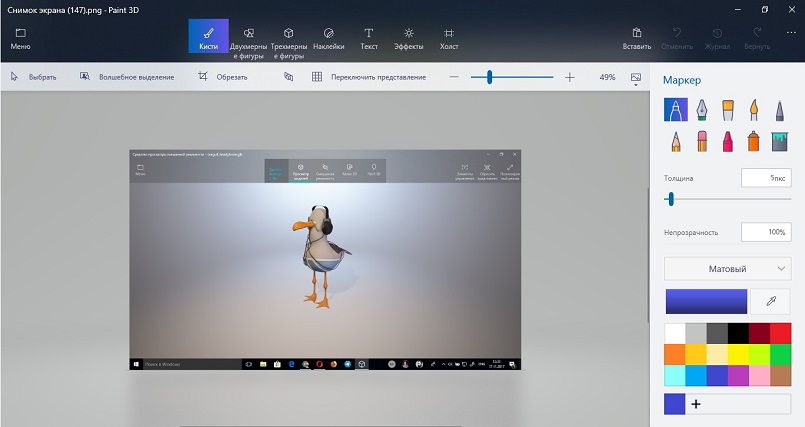This screenshot has width=805, height=427.
Task: Open the three-dots more options menu
Action: pyautogui.click(x=791, y=33)
